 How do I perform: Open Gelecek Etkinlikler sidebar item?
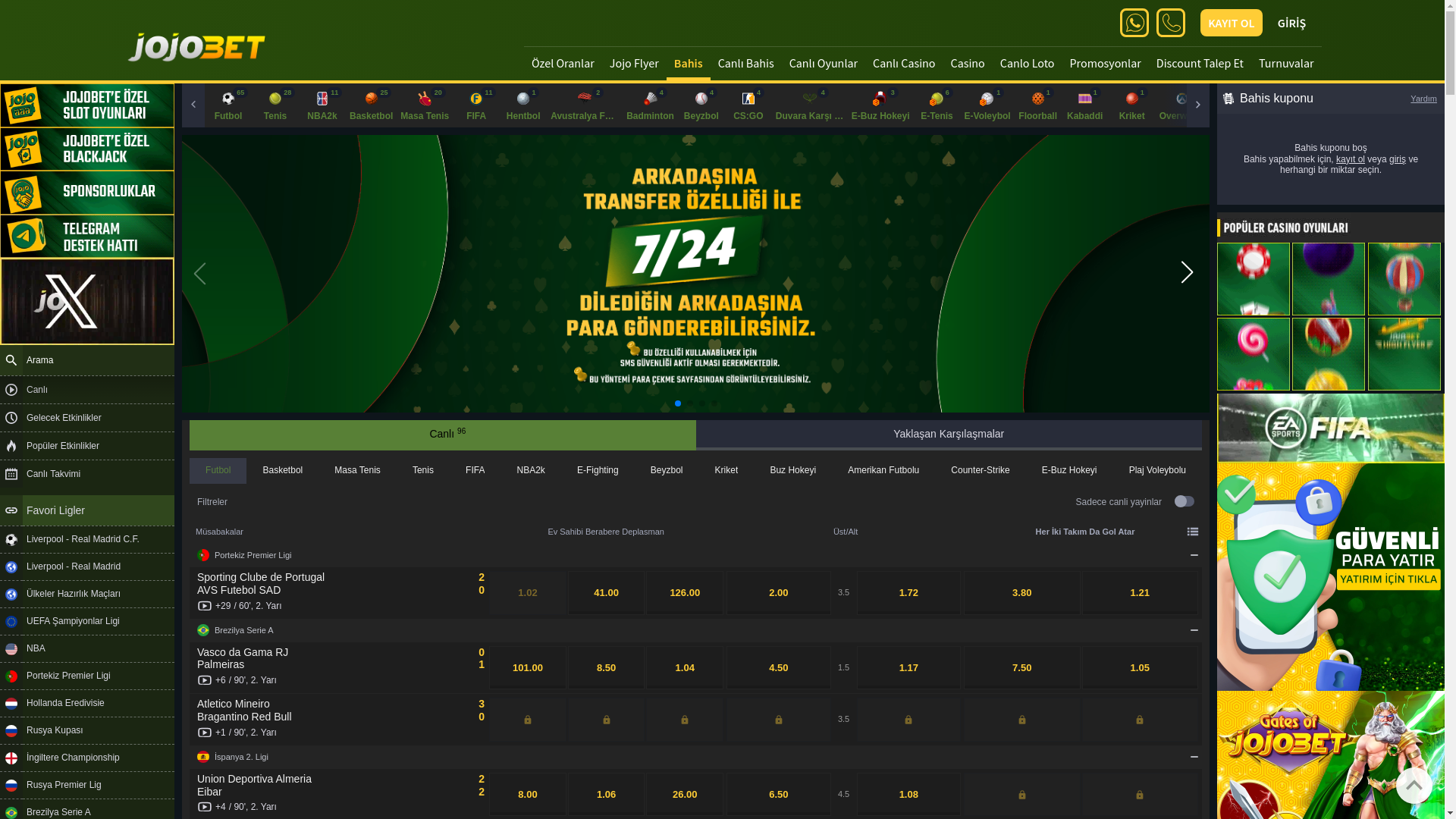click(x=87, y=418)
